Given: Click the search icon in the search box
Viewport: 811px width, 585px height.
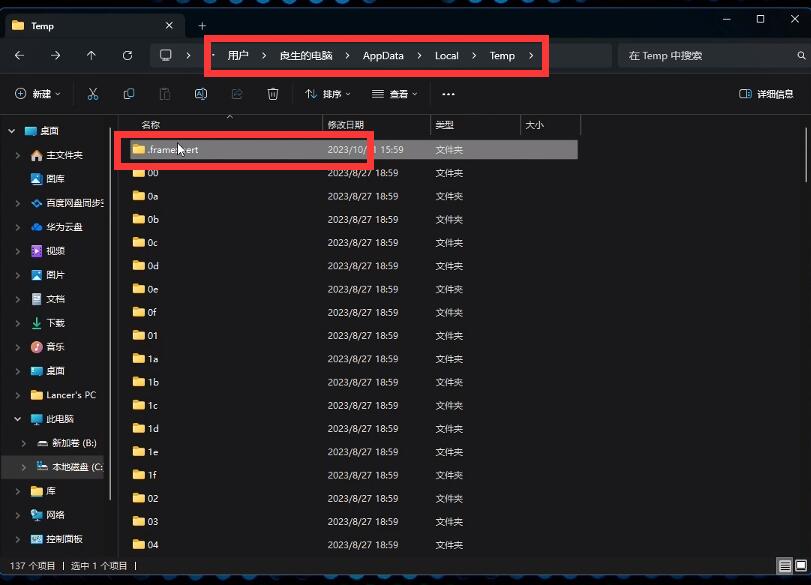Looking at the screenshot, I should (x=801, y=55).
